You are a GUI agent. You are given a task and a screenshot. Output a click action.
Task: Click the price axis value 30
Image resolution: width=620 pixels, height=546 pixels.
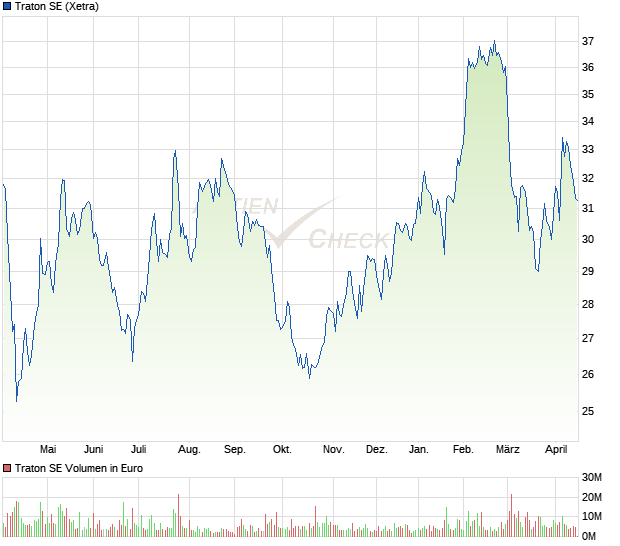588,239
